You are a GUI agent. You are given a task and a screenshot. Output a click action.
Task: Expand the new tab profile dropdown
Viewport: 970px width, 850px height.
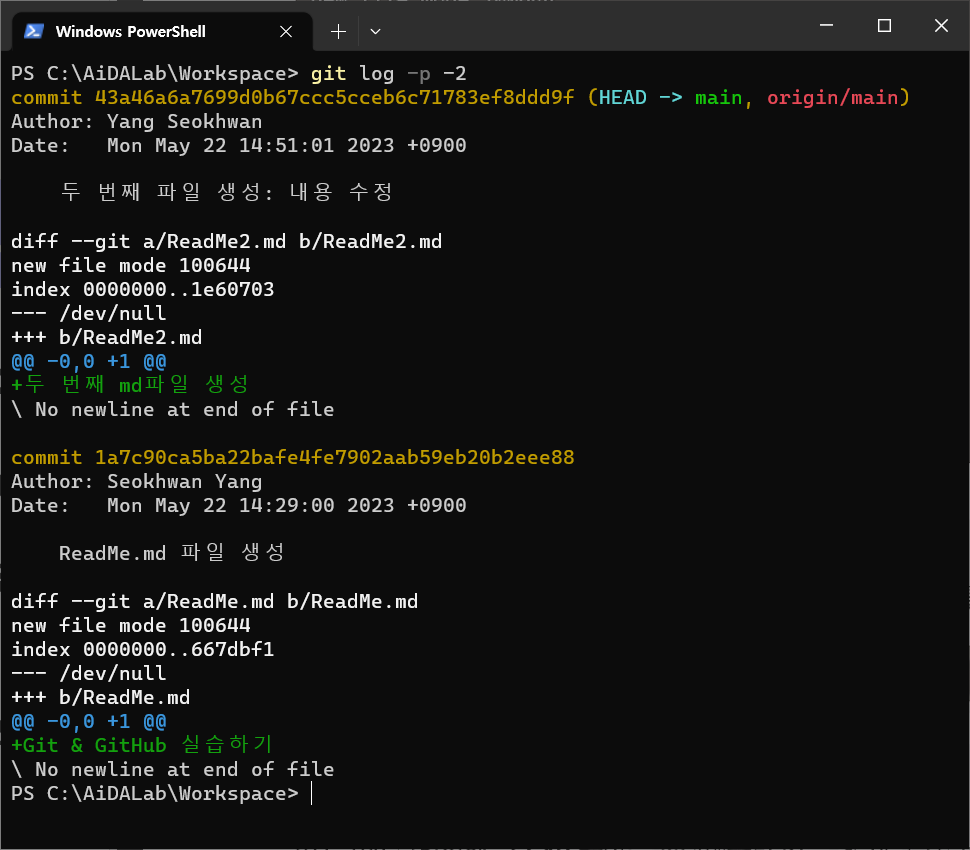coord(375,32)
